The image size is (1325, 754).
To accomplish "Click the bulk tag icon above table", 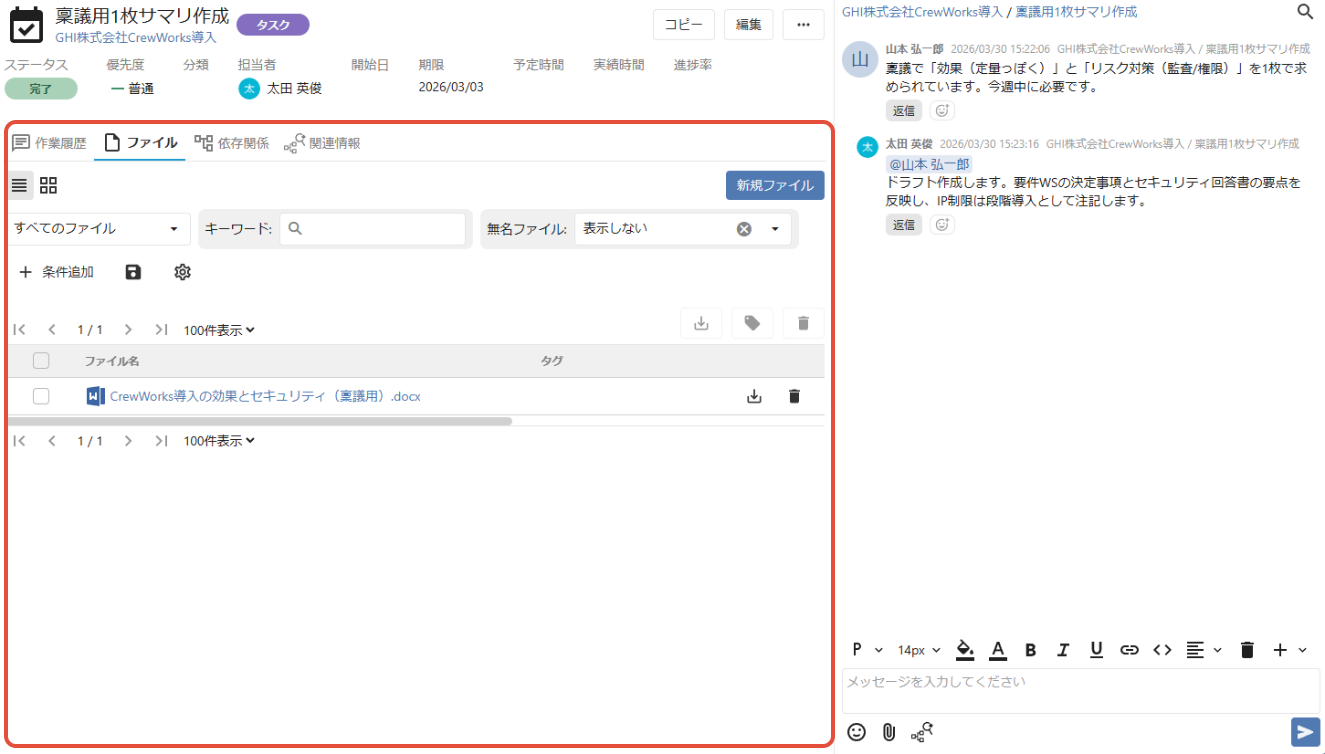I will click(x=752, y=323).
